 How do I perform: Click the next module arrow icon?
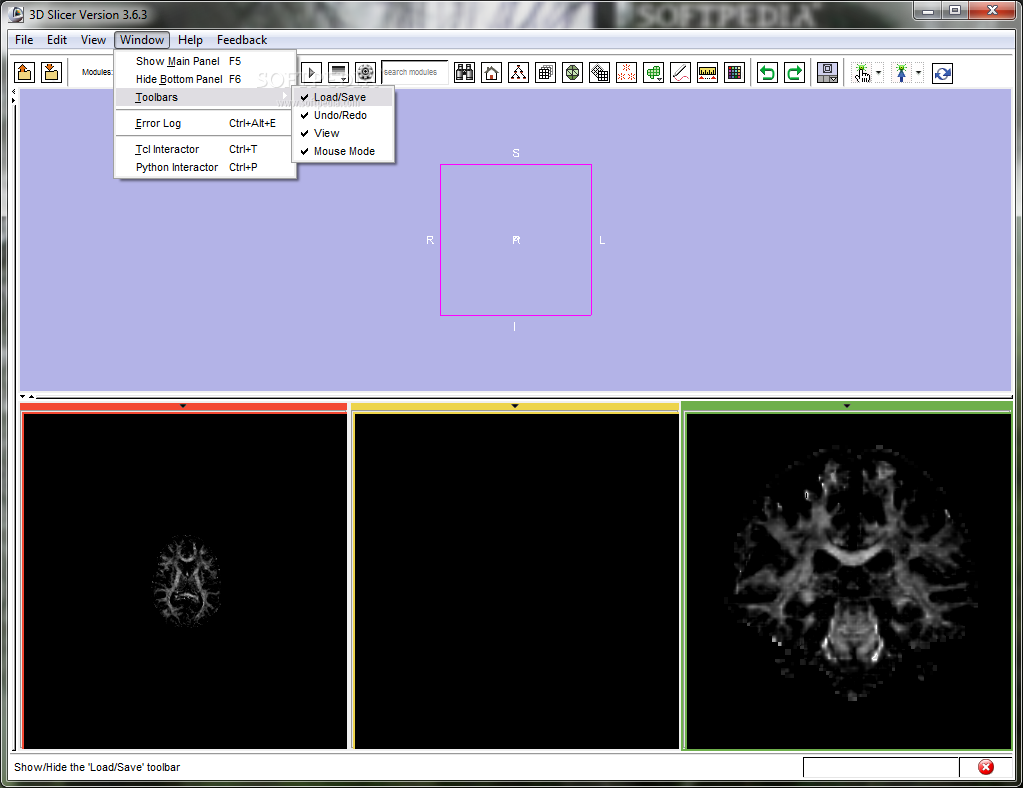[x=312, y=72]
